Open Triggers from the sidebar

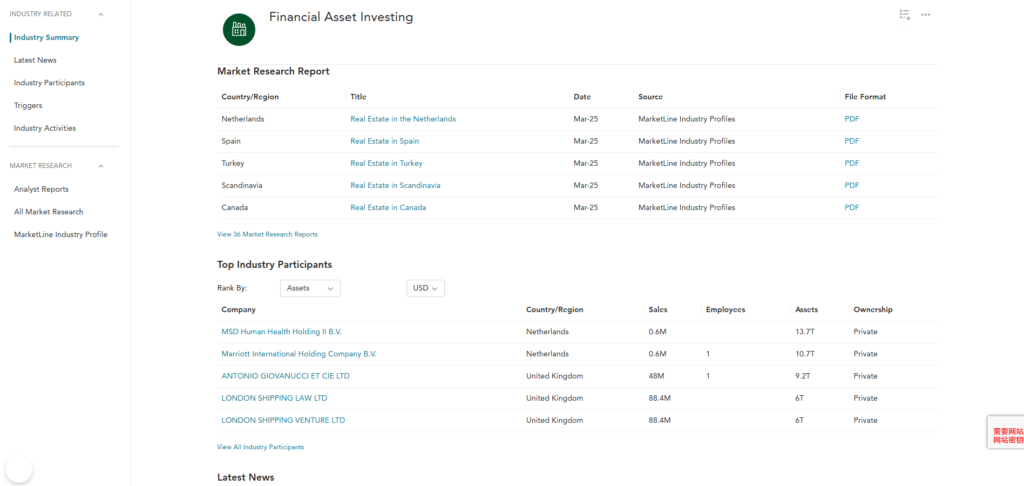click(x=28, y=105)
